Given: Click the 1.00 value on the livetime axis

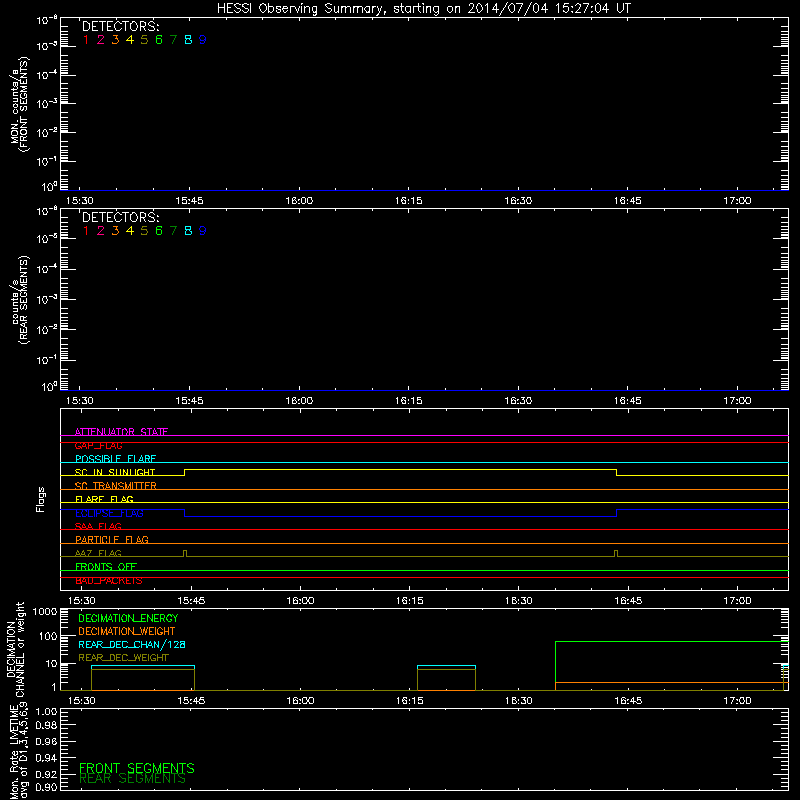Looking at the screenshot, I should tap(46, 711).
